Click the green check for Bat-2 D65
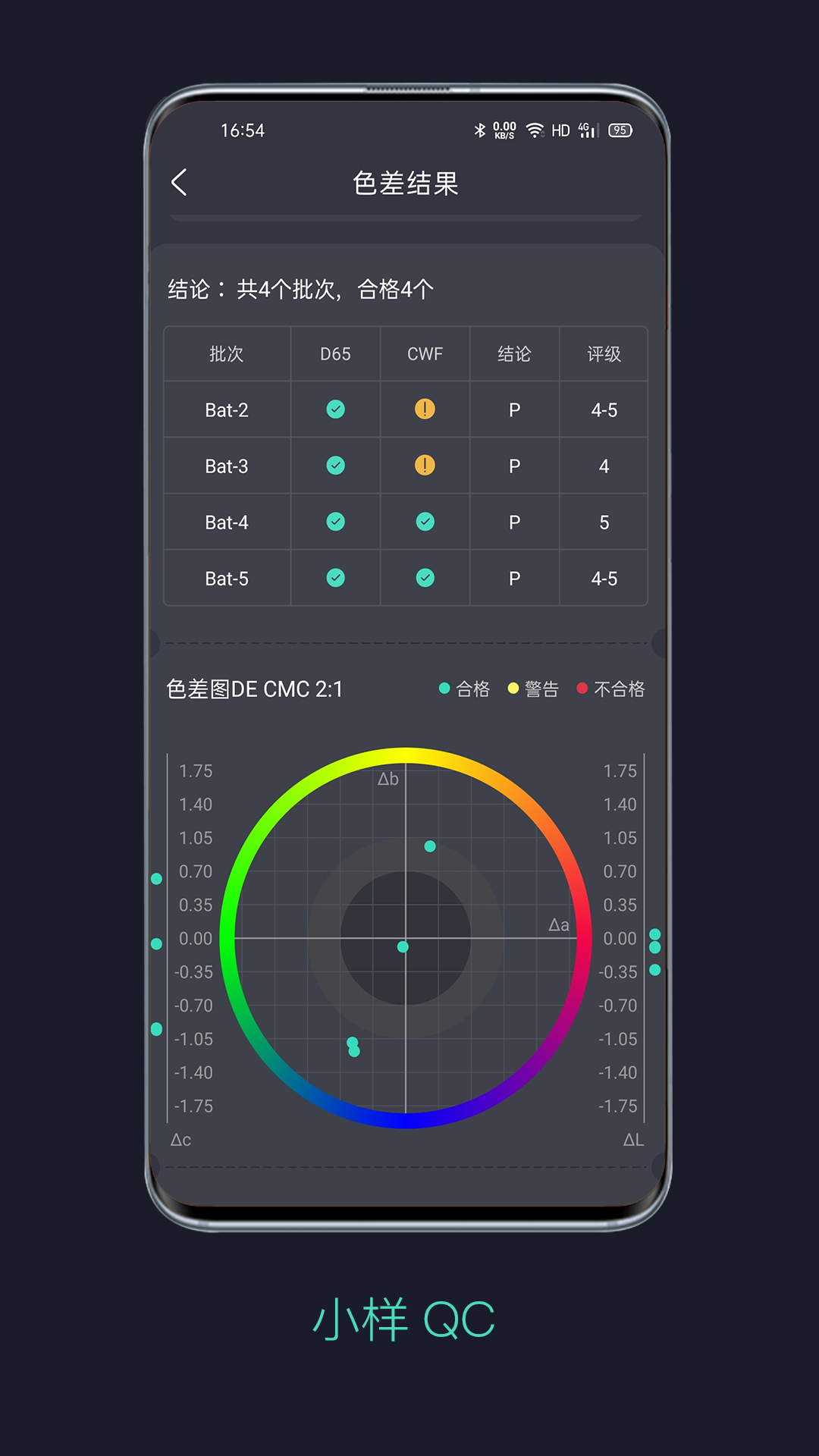819x1456 pixels. (335, 409)
